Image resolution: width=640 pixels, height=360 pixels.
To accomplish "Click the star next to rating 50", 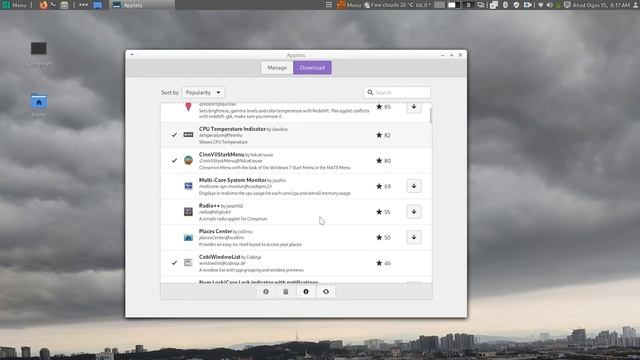I will click(x=379, y=237).
